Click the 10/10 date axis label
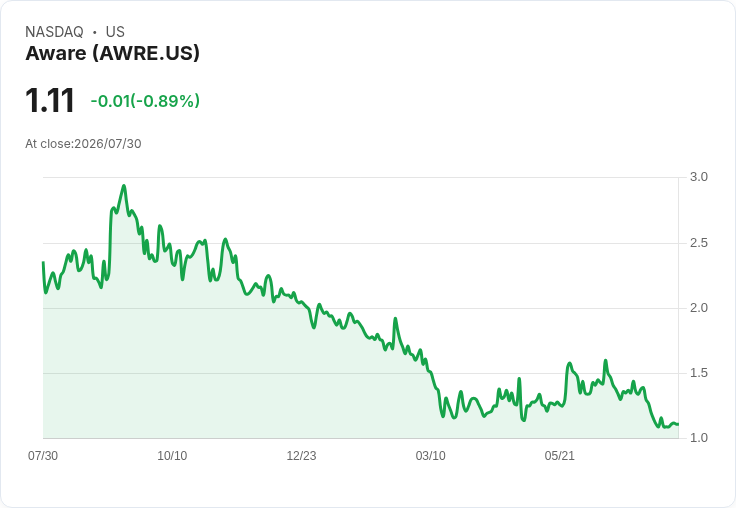Viewport: 736px width, 508px height. pyautogui.click(x=172, y=455)
